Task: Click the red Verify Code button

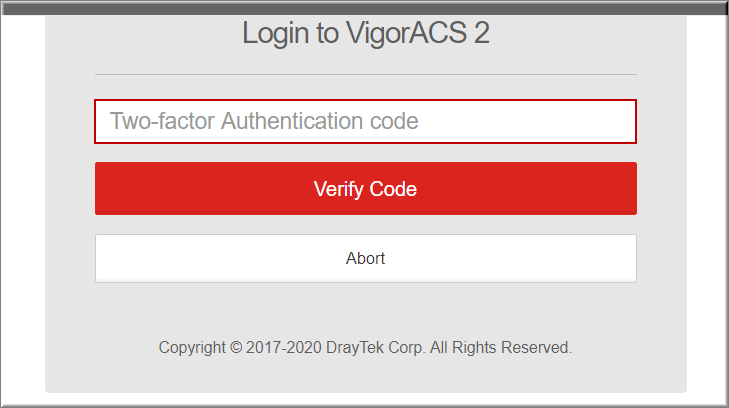Action: pyautogui.click(x=366, y=188)
